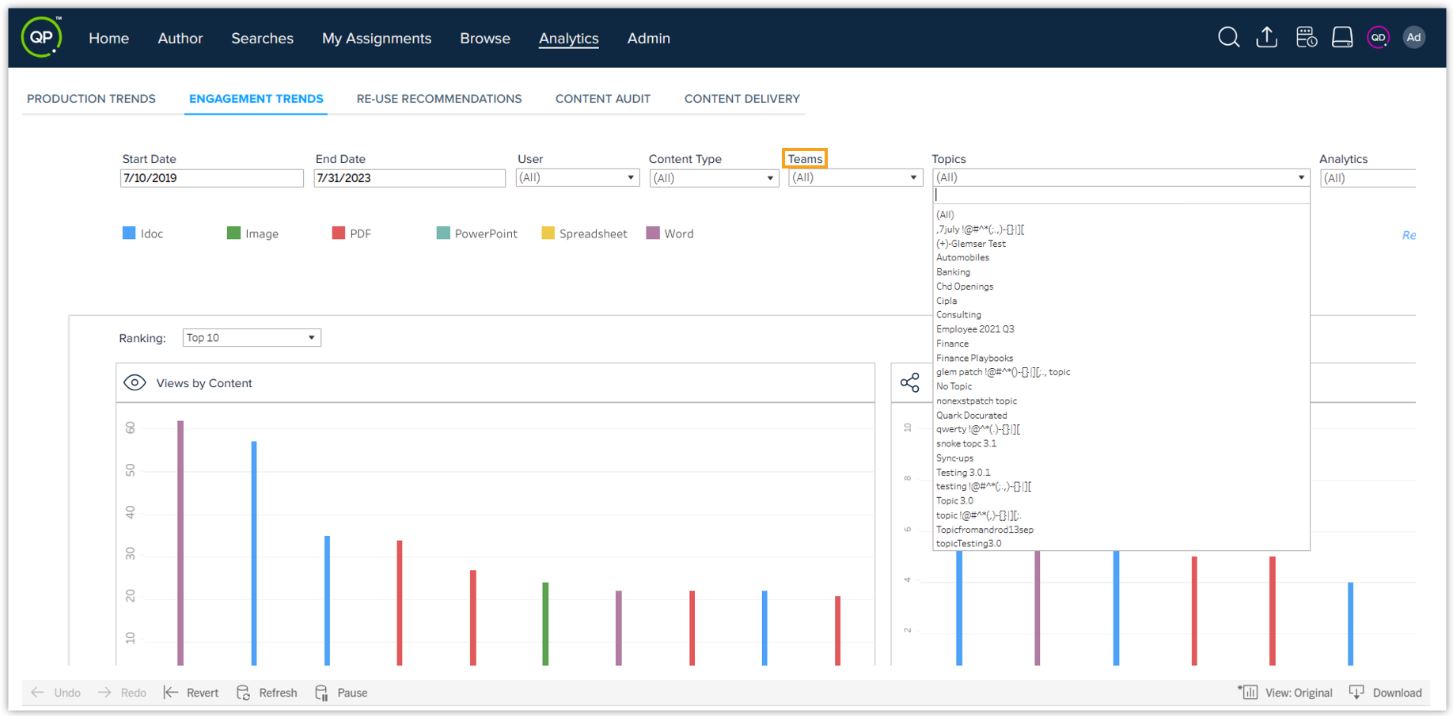Image resolution: width=1454 pixels, height=716 pixels.
Task: Toggle the PDF legend item
Action: [351, 233]
